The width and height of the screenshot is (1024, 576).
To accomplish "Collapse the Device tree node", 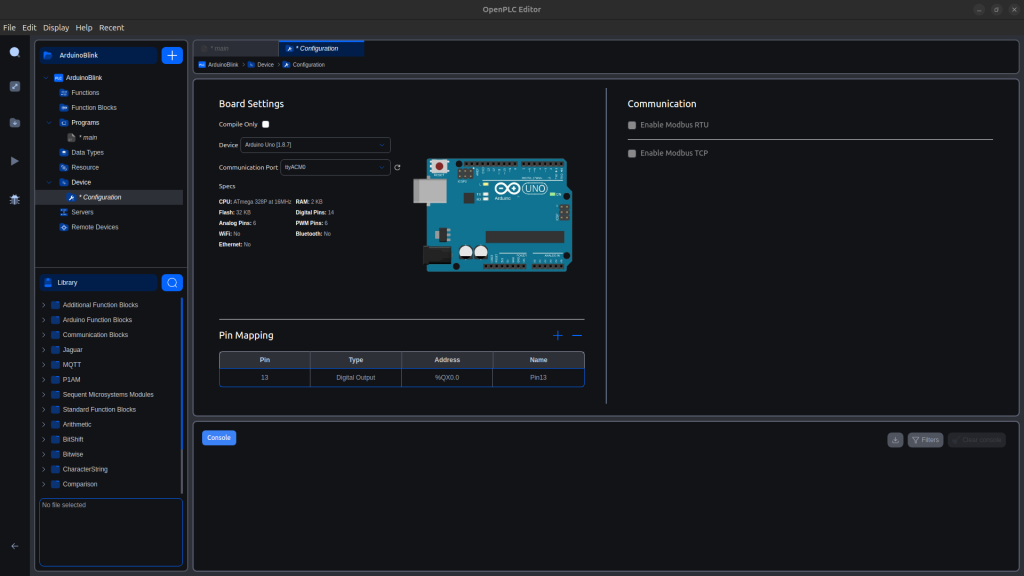I will 49,183.
